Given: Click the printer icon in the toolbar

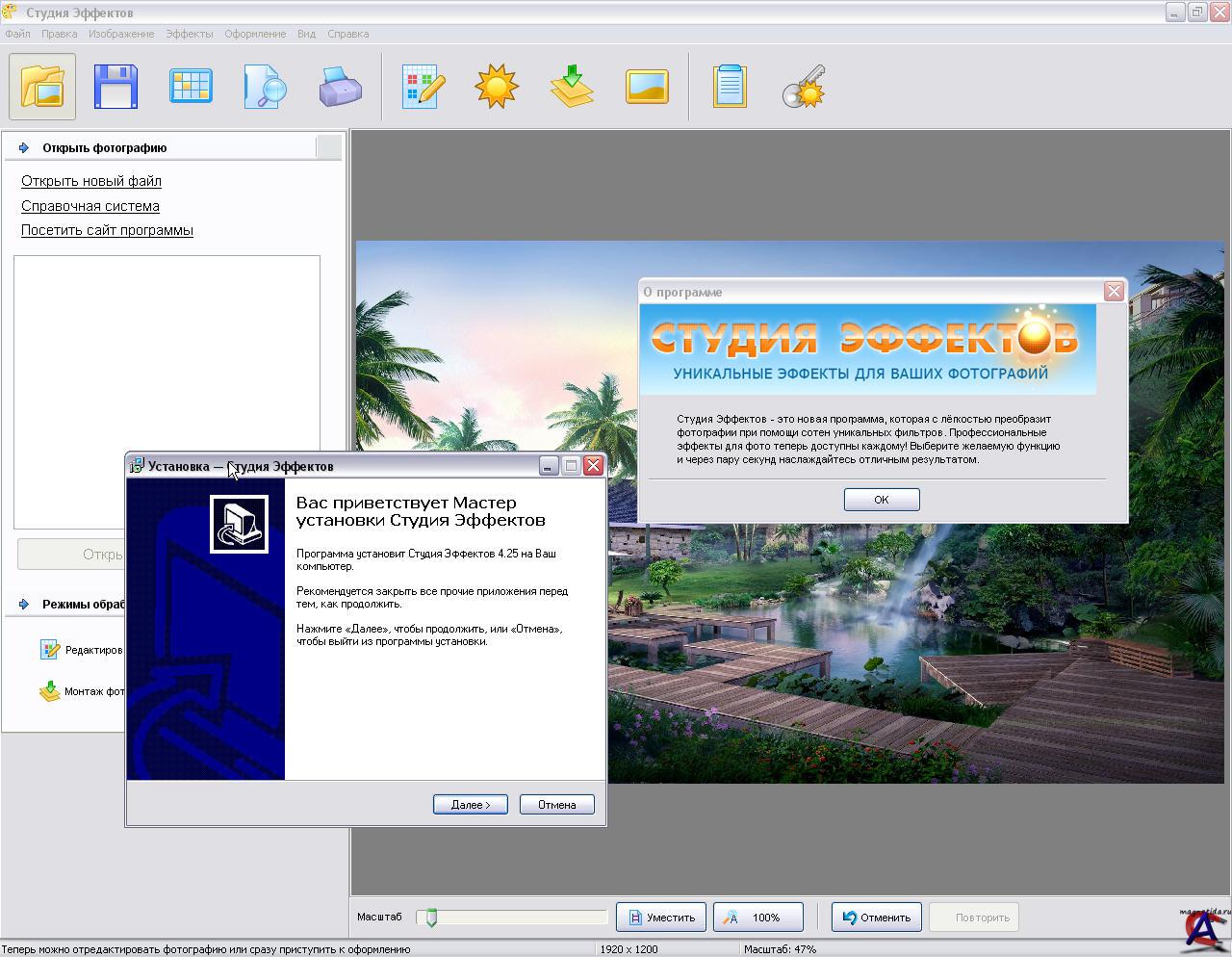Looking at the screenshot, I should tap(340, 87).
